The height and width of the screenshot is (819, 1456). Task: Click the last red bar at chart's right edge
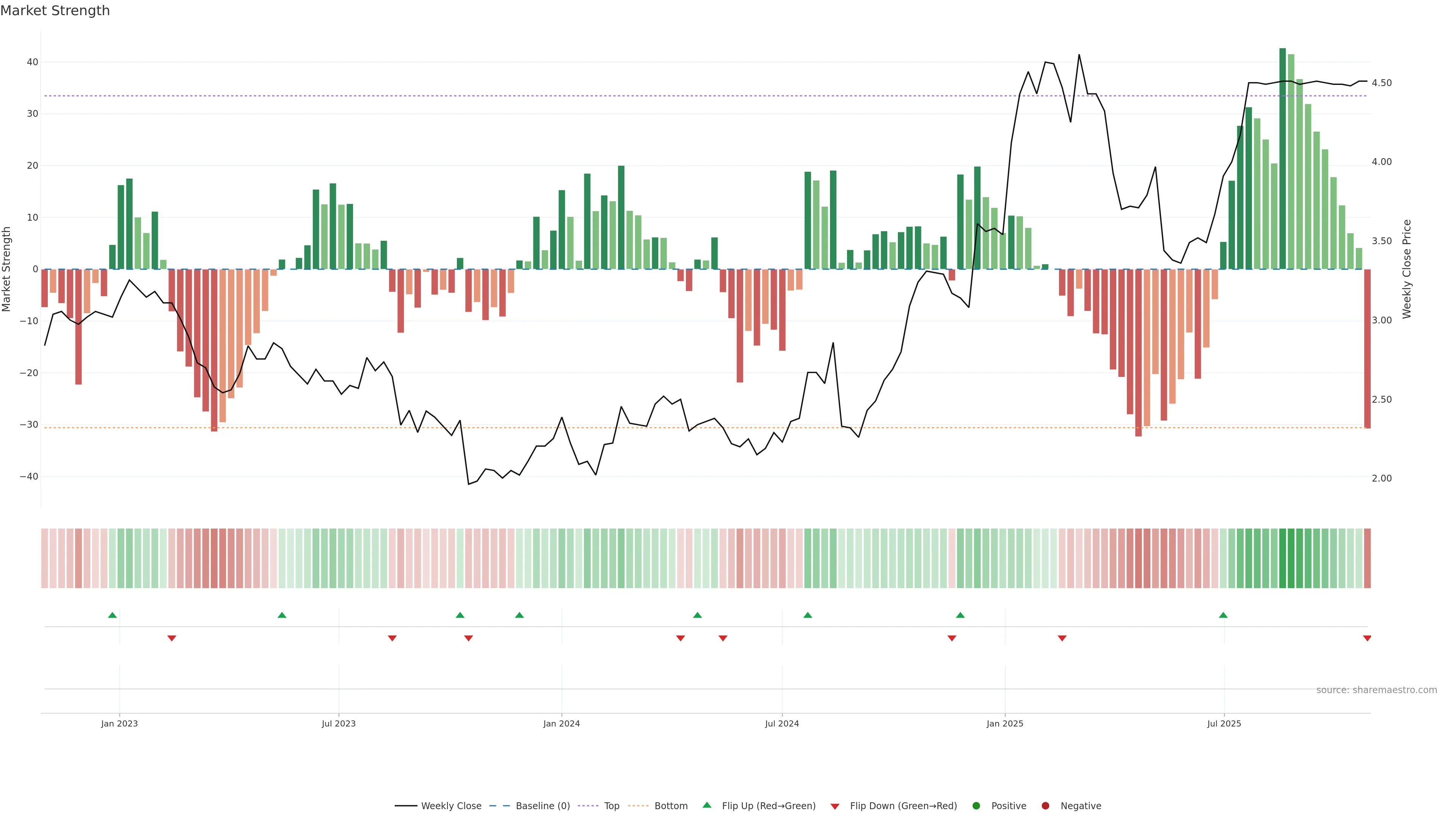1367,348
